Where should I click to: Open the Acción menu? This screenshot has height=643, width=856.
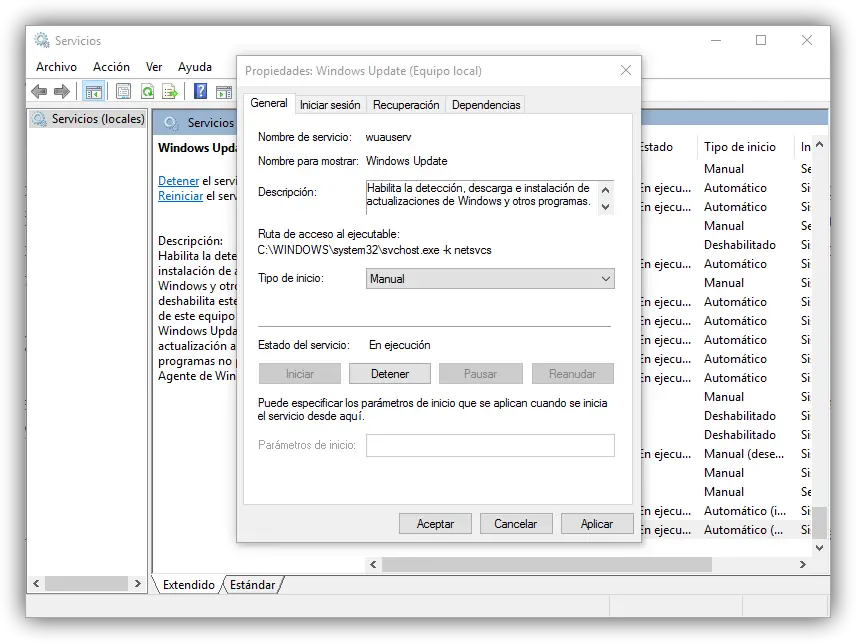point(111,67)
